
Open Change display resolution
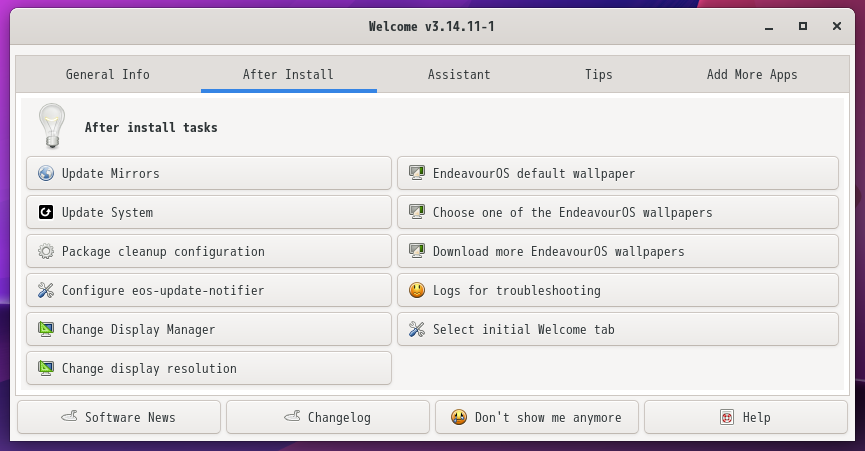coord(209,368)
